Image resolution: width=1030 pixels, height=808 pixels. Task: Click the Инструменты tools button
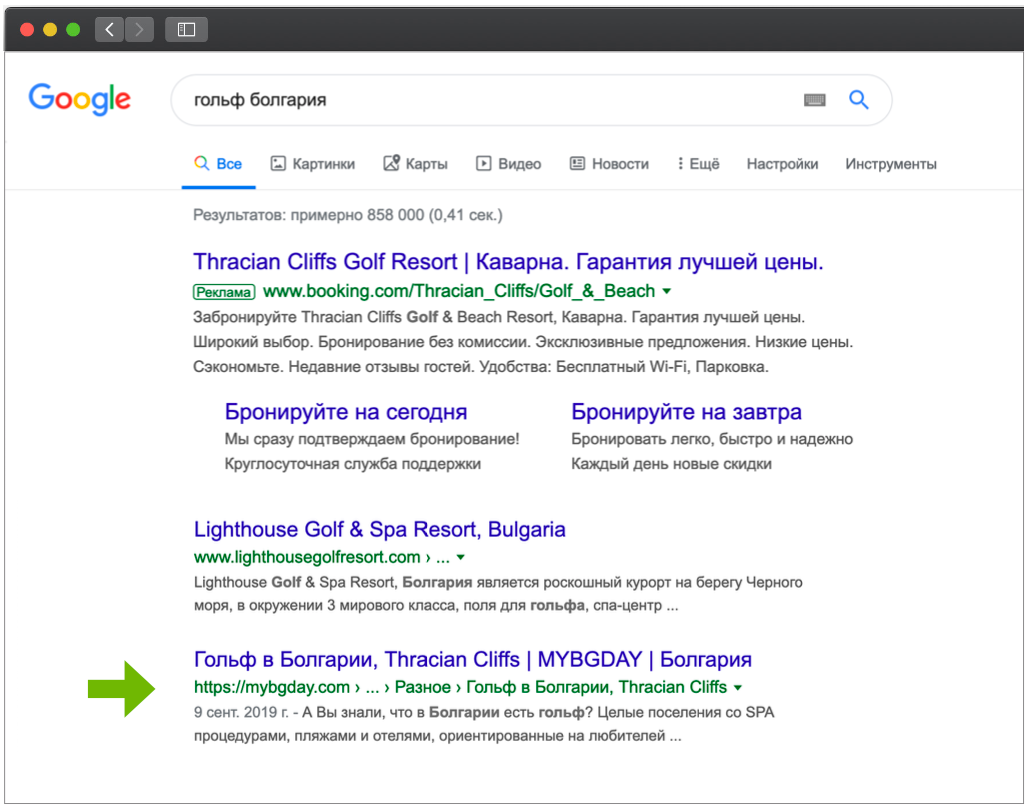(x=890, y=164)
